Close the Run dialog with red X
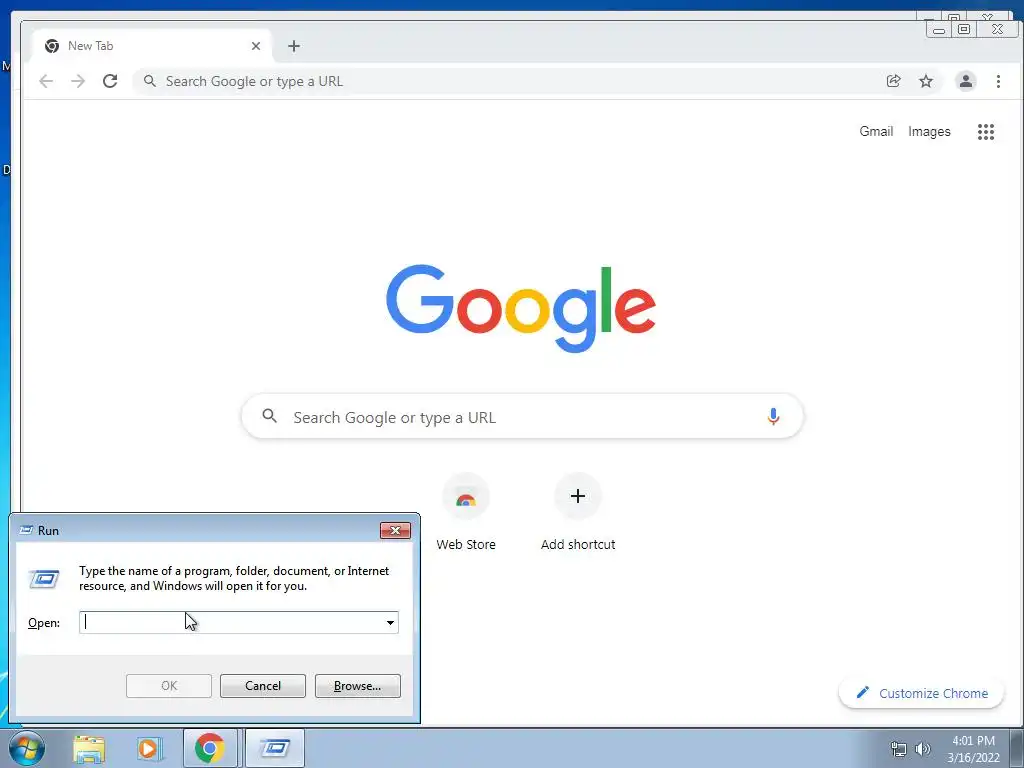The height and width of the screenshot is (768, 1024). [395, 530]
